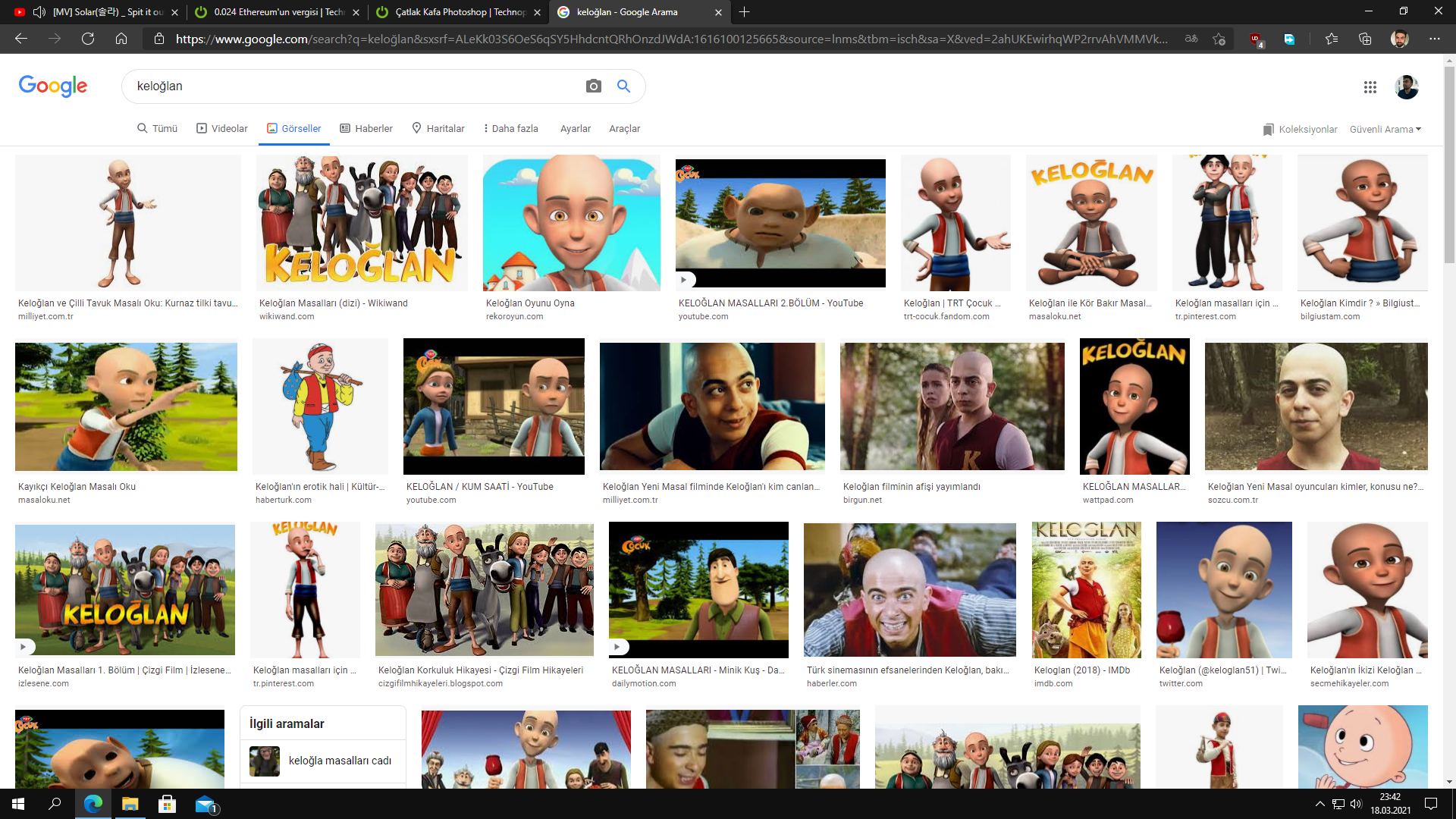This screenshot has height=819, width=1456.
Task: Switch to the Haberler tab
Action: pyautogui.click(x=366, y=128)
